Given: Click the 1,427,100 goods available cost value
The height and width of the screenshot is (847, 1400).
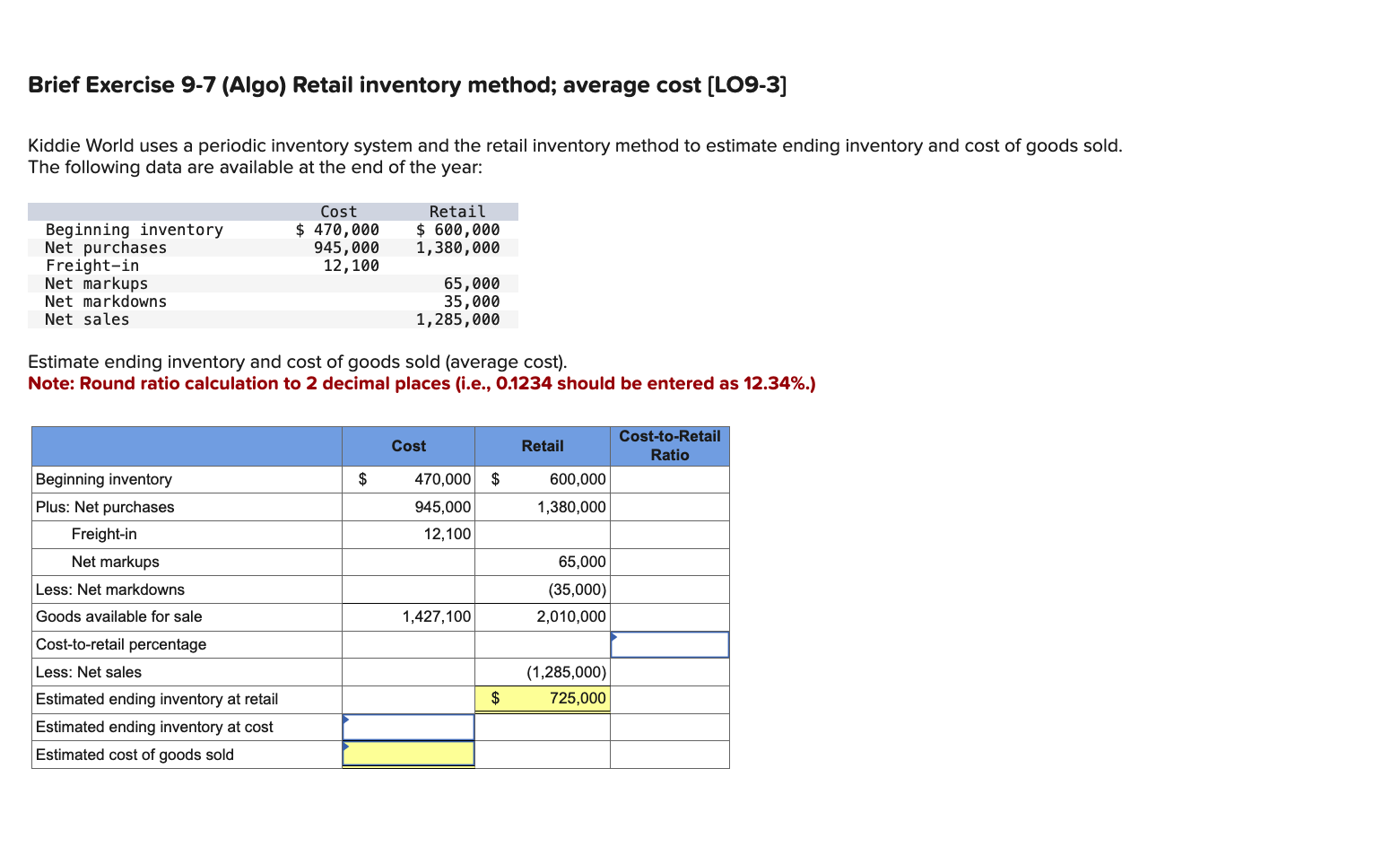Looking at the screenshot, I should click(437, 616).
